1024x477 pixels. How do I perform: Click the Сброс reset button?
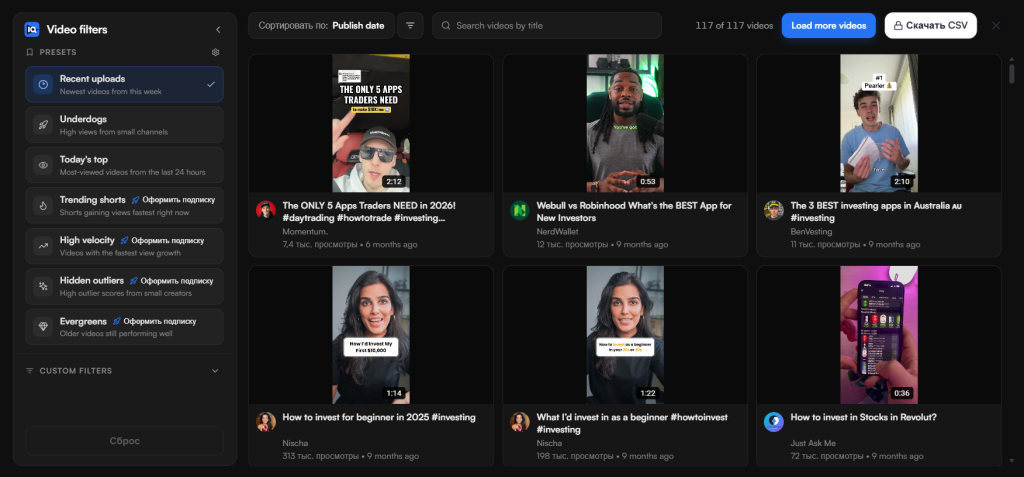click(125, 441)
